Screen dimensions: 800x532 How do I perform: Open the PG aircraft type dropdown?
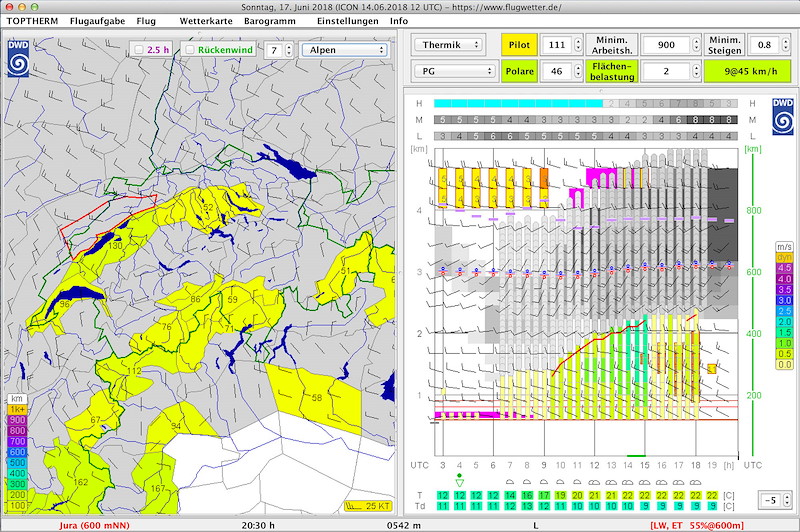[x=454, y=71]
